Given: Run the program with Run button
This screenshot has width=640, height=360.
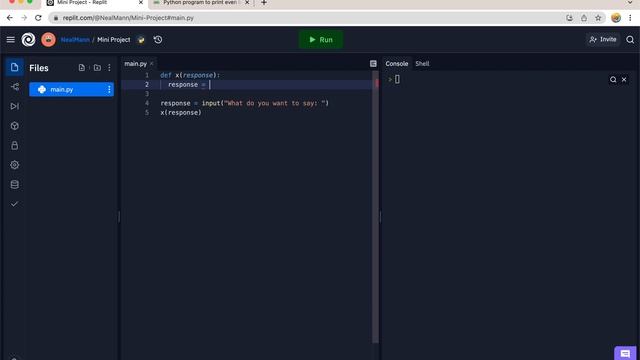Looking at the screenshot, I should pyautogui.click(x=320, y=40).
